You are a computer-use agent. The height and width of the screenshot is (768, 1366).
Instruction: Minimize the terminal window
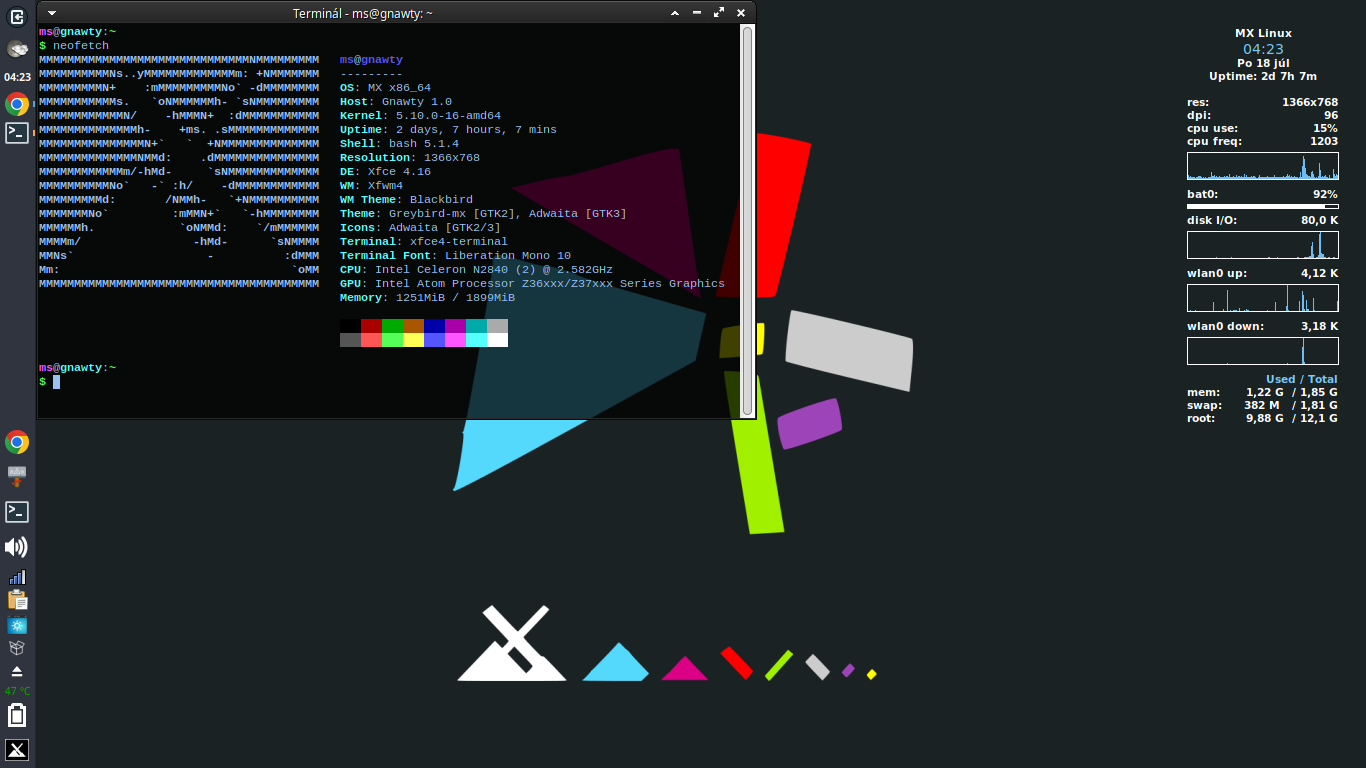click(696, 13)
